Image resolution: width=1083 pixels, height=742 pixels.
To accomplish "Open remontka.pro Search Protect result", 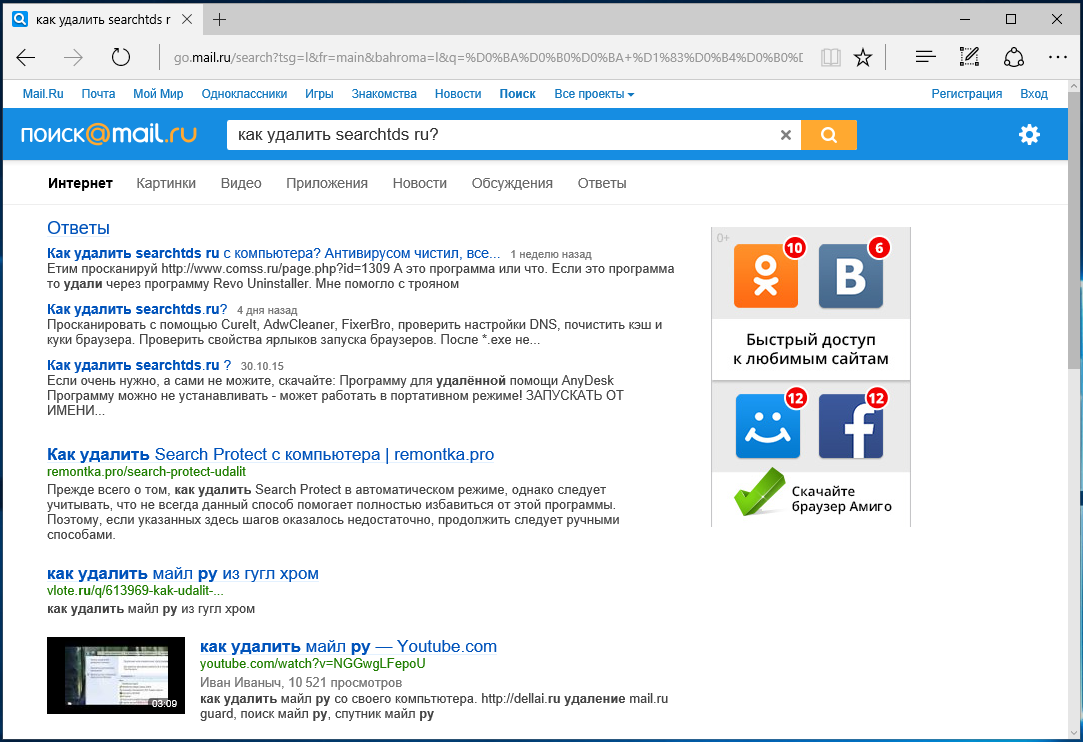I will click(270, 455).
